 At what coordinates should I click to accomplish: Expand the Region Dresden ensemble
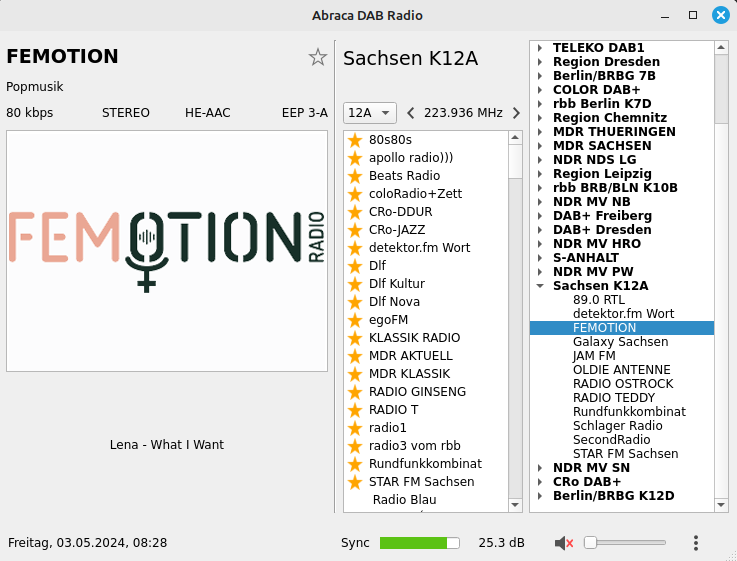540,62
